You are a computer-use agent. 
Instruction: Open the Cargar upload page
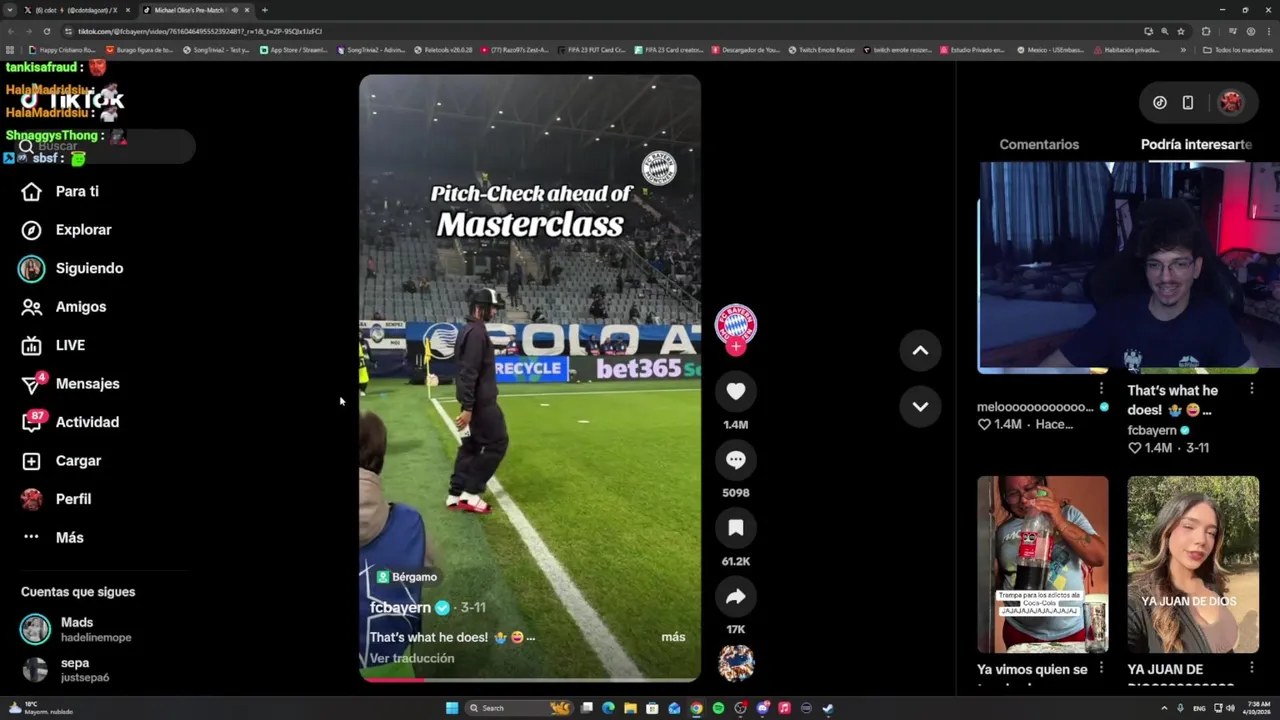(x=62, y=461)
